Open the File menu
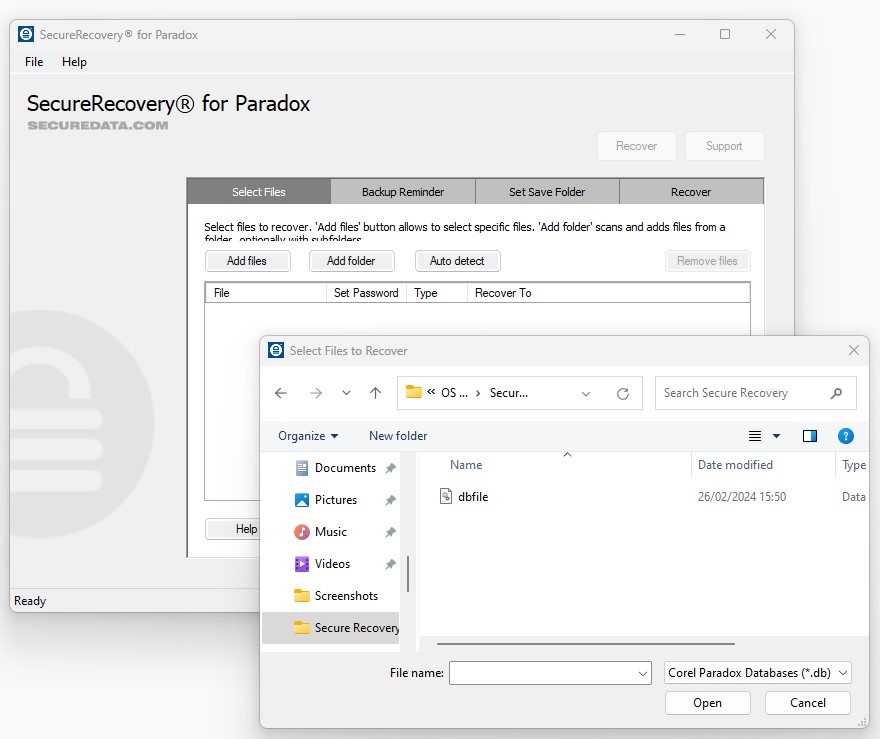 [x=34, y=62]
